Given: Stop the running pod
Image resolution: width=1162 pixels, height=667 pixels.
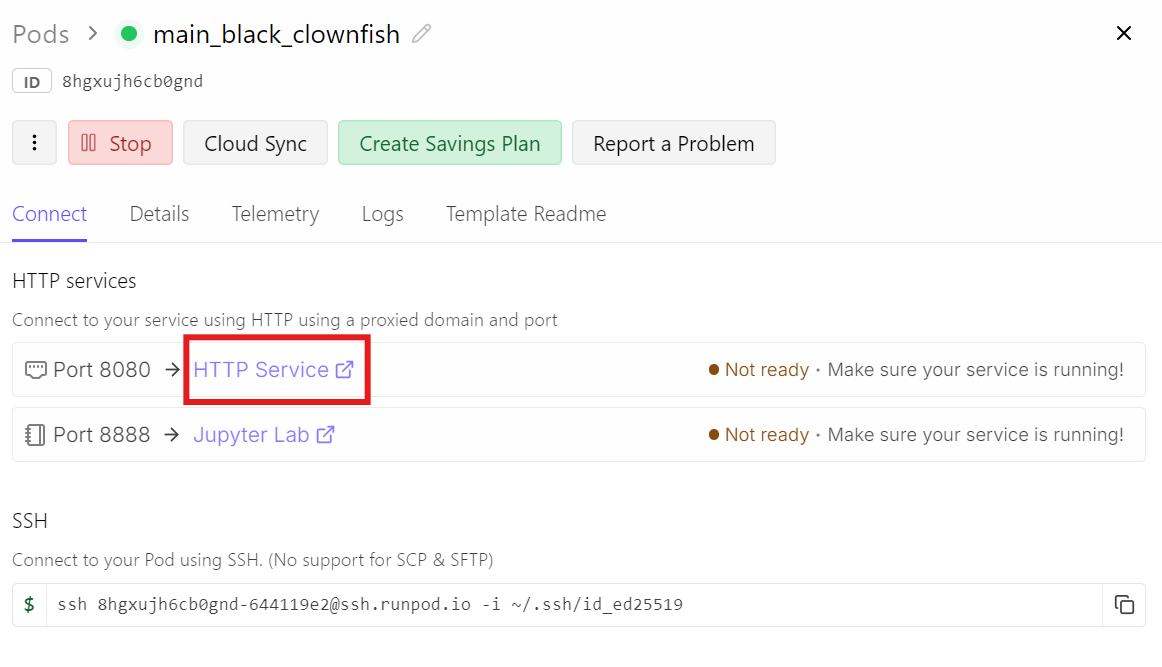Looking at the screenshot, I should coord(120,143).
